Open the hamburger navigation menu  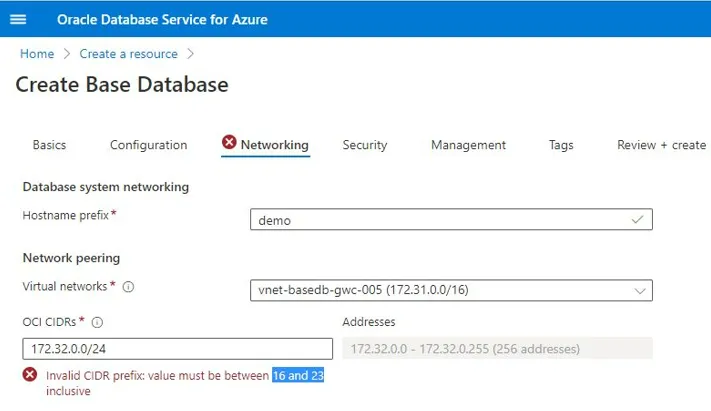click(18, 19)
